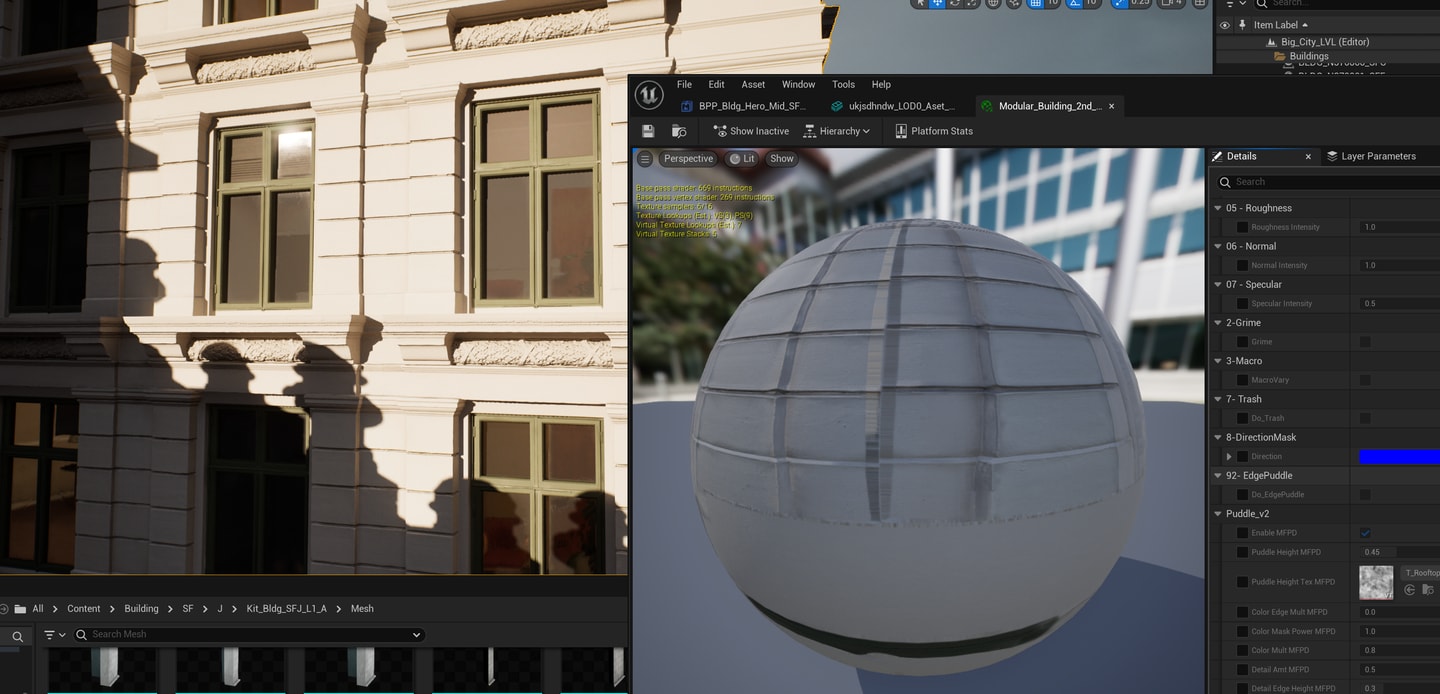Go to Building in the breadcrumb path
This screenshot has width=1440, height=694.
point(141,609)
